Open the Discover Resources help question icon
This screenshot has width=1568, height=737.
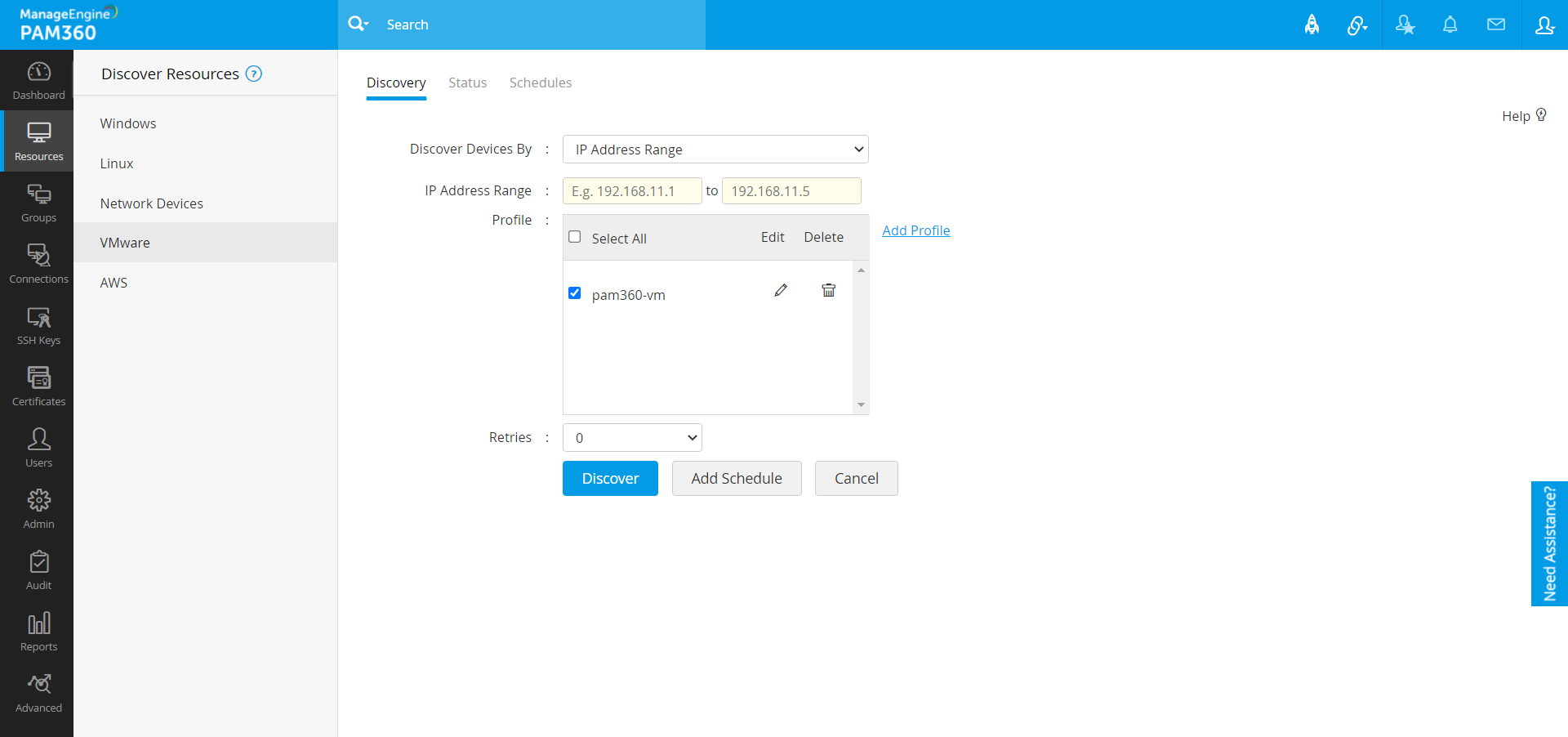pos(254,74)
